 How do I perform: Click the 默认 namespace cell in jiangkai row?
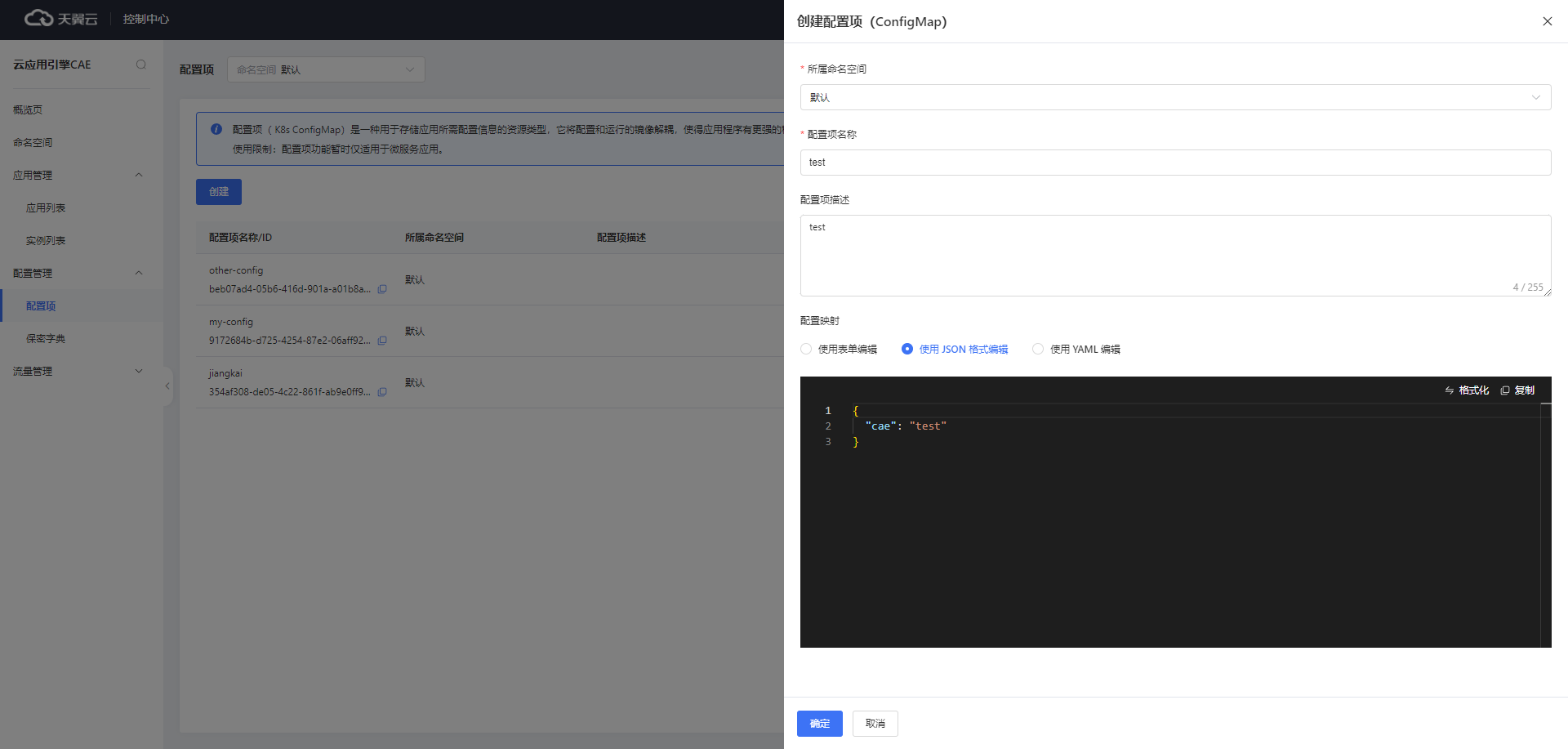[x=415, y=383]
